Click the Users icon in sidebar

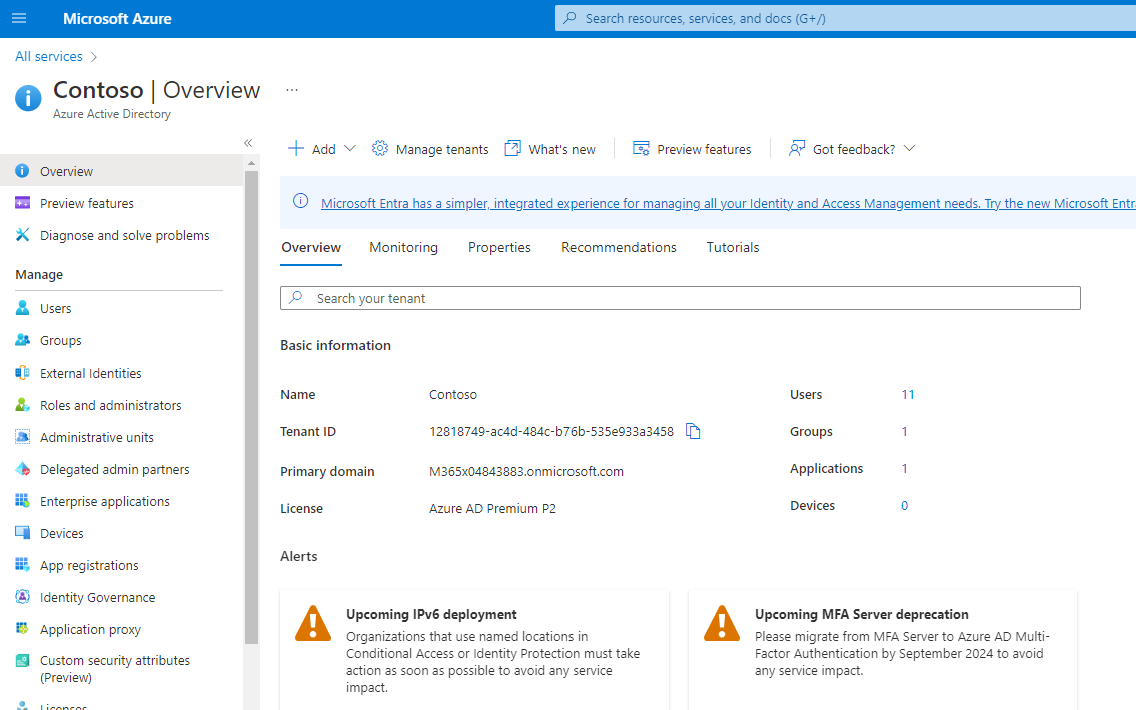pyautogui.click(x=22, y=309)
